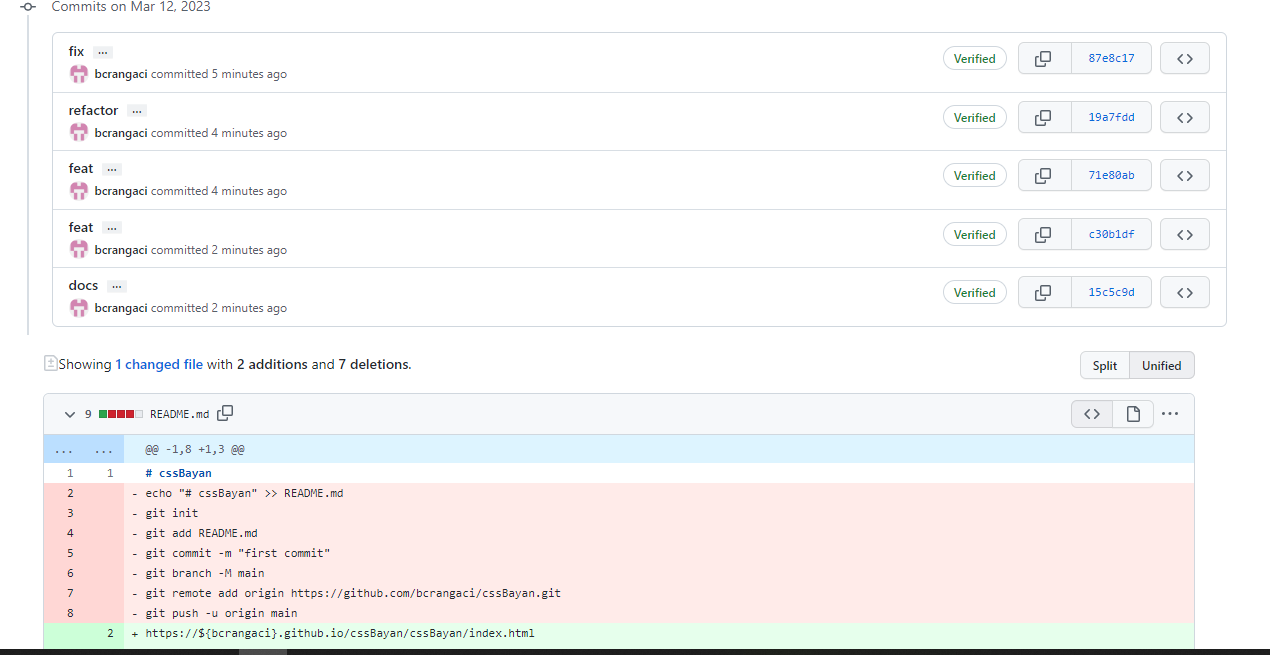Screen dimensions: 1270x655
Task: Browse repository at commit 19a7fdd
Action: point(1185,117)
